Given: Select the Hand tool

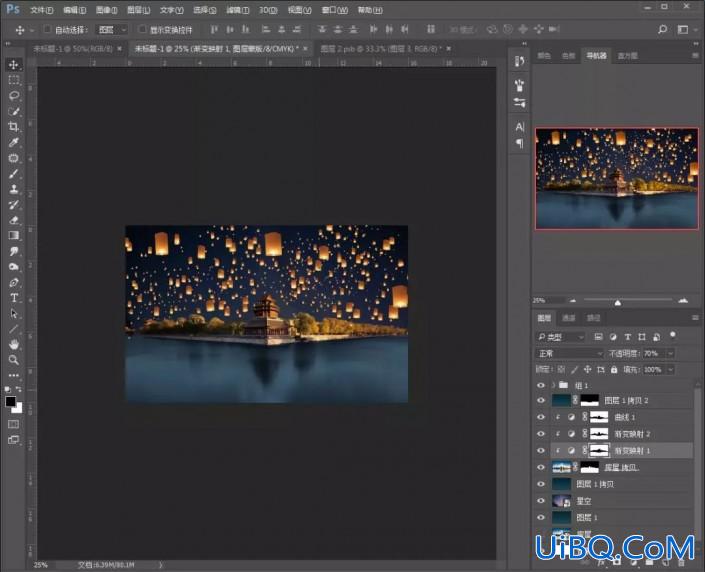Looking at the screenshot, I should pyautogui.click(x=13, y=344).
